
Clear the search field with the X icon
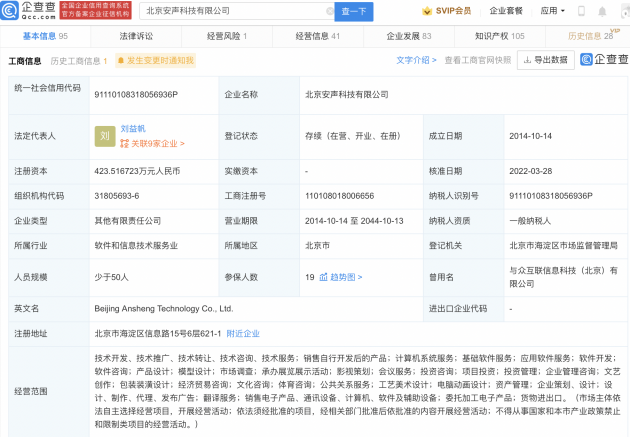pos(330,11)
